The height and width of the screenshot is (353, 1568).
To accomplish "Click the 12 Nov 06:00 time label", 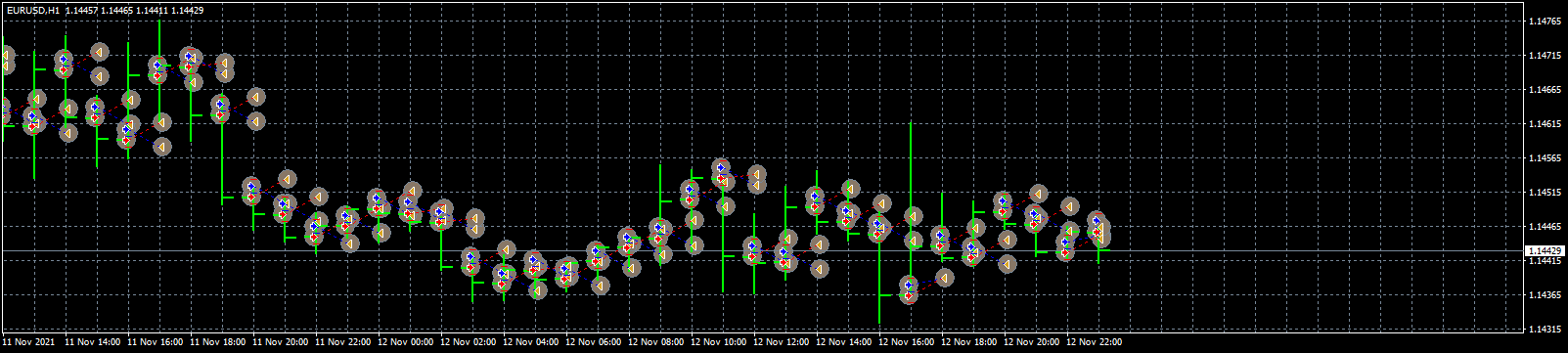I will tap(594, 343).
